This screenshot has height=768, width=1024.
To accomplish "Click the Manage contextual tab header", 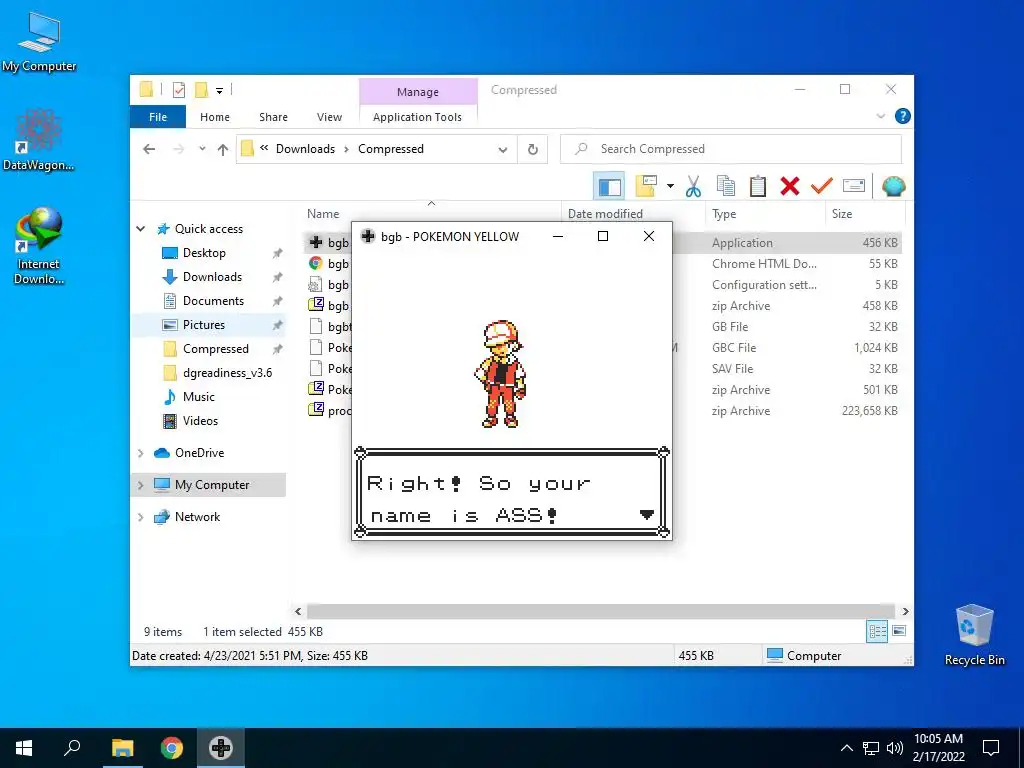I will pyautogui.click(x=418, y=92).
